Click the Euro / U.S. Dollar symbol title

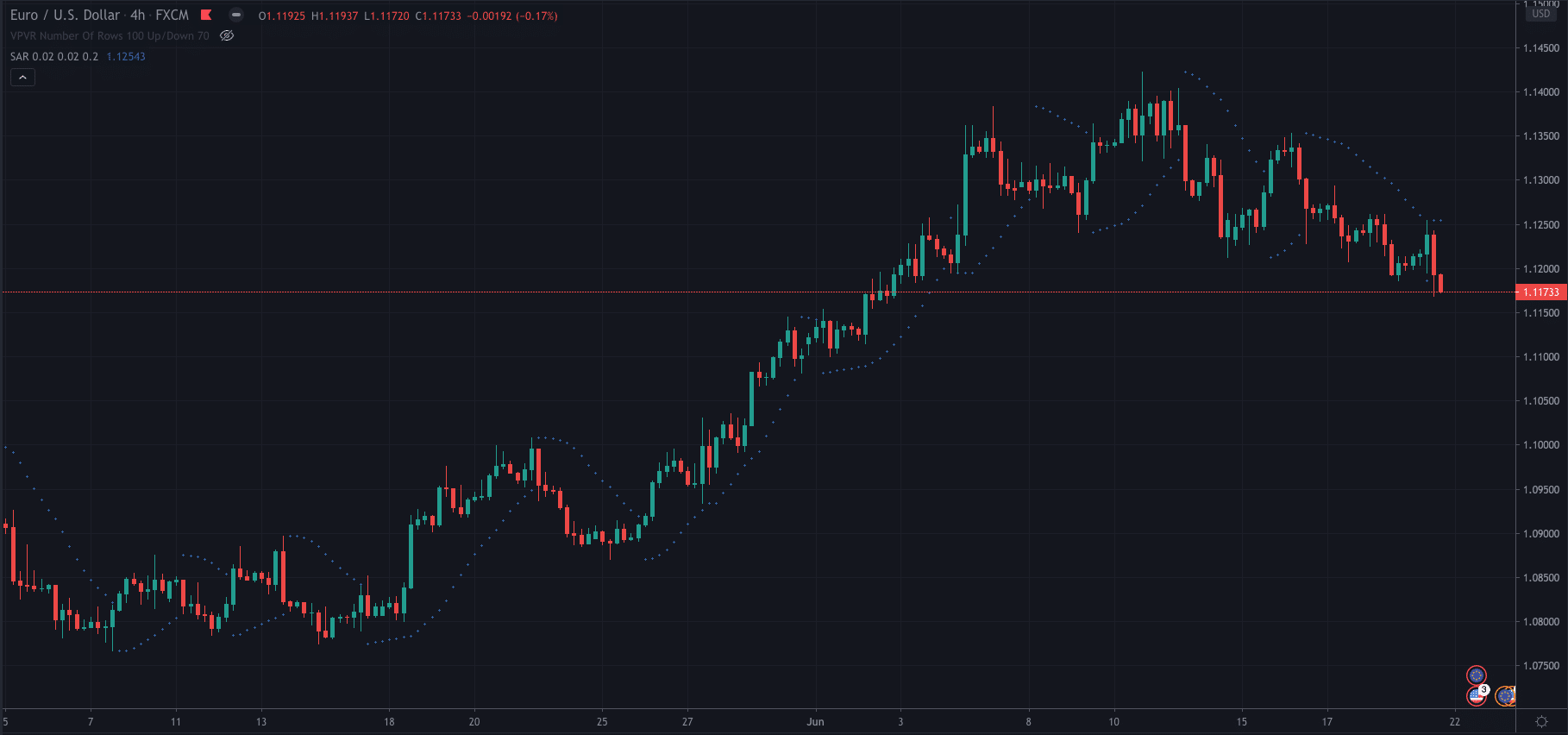point(66,15)
